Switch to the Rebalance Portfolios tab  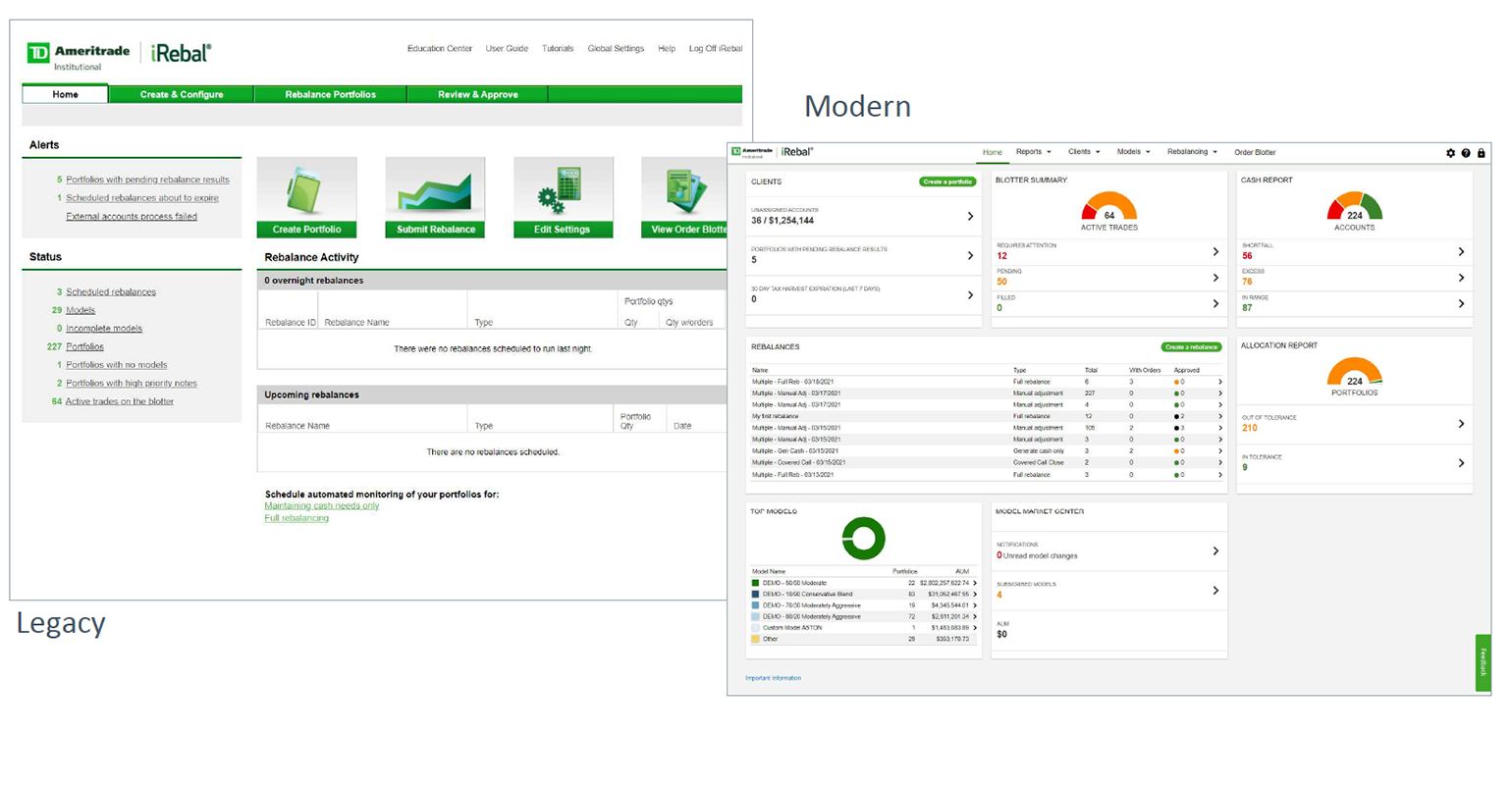[x=330, y=94]
